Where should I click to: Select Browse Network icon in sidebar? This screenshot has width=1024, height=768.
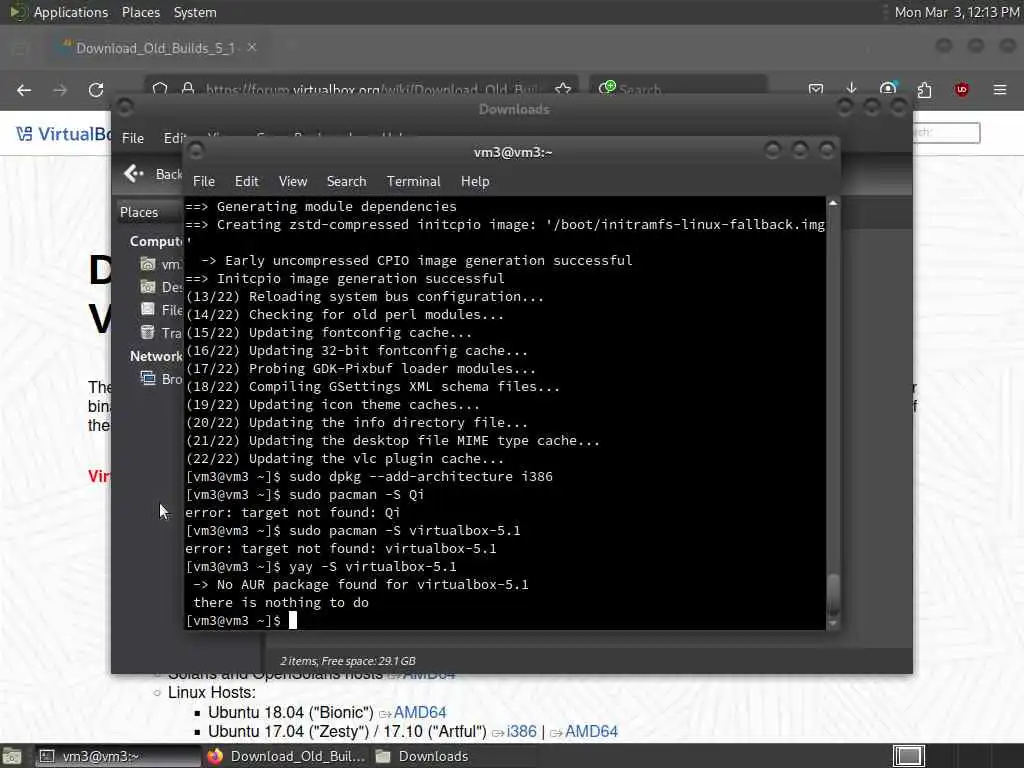[x=148, y=379]
